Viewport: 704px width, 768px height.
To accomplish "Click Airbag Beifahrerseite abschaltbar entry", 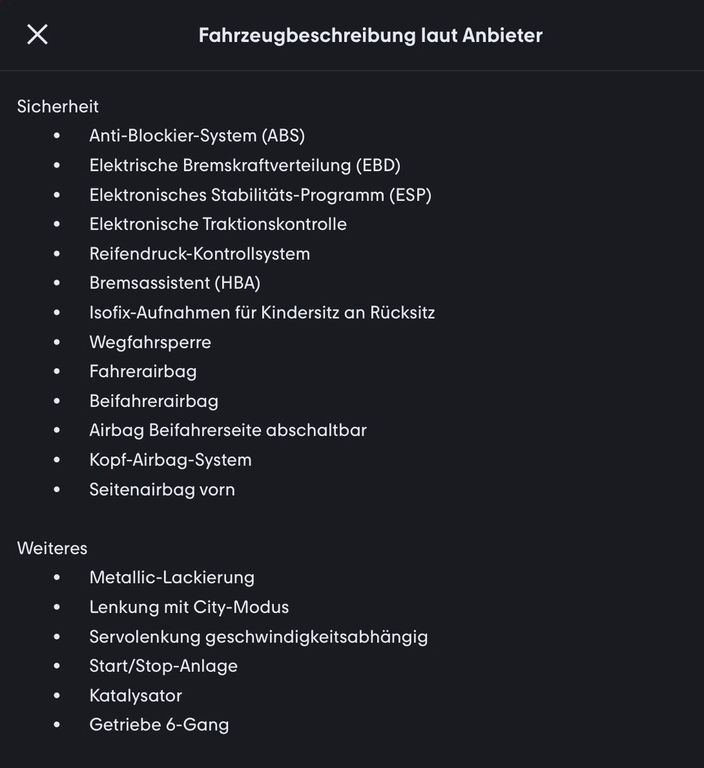I will click(x=228, y=430).
